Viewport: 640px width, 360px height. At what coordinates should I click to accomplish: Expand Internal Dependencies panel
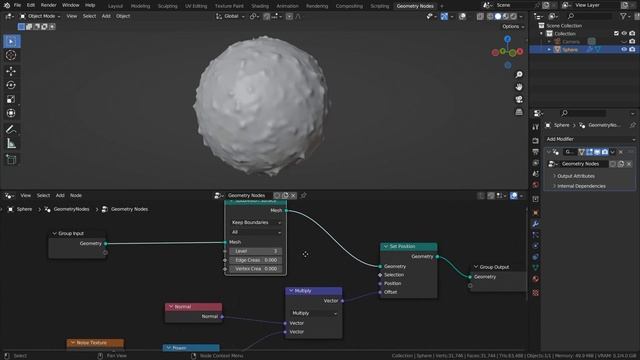(x=581, y=186)
